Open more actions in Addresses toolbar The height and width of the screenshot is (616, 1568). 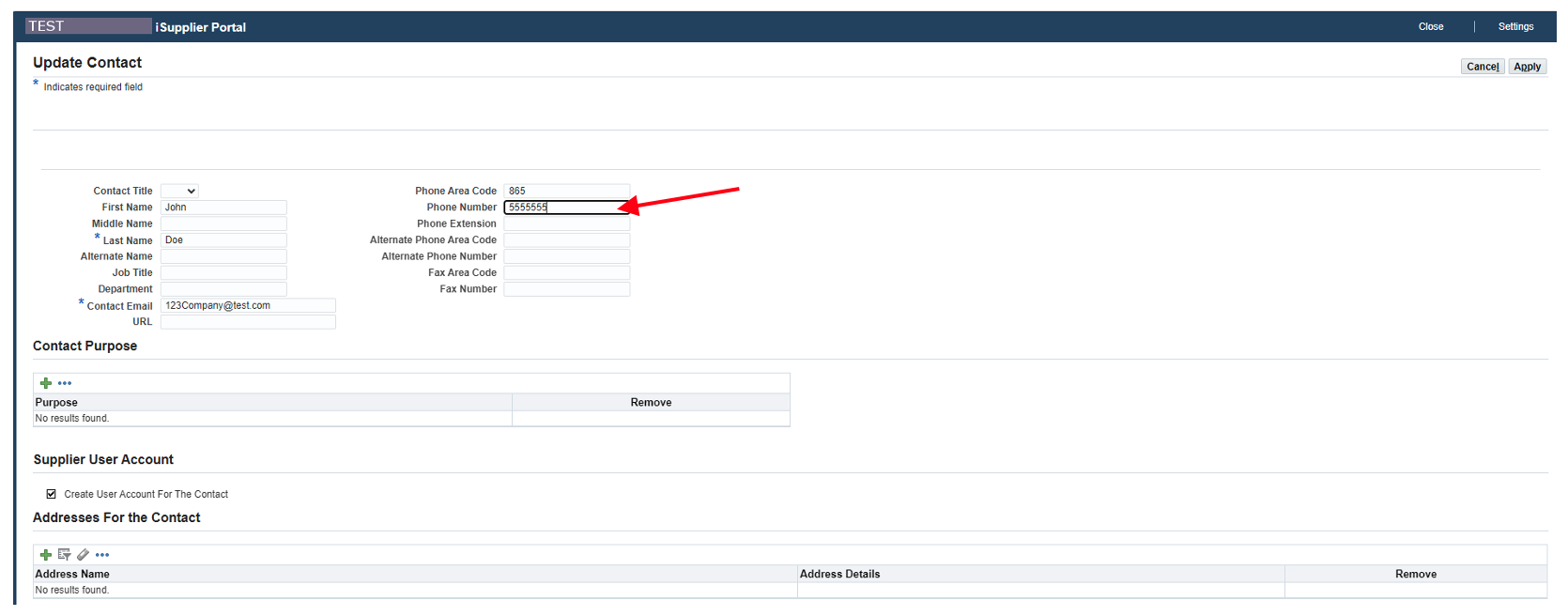pos(102,555)
